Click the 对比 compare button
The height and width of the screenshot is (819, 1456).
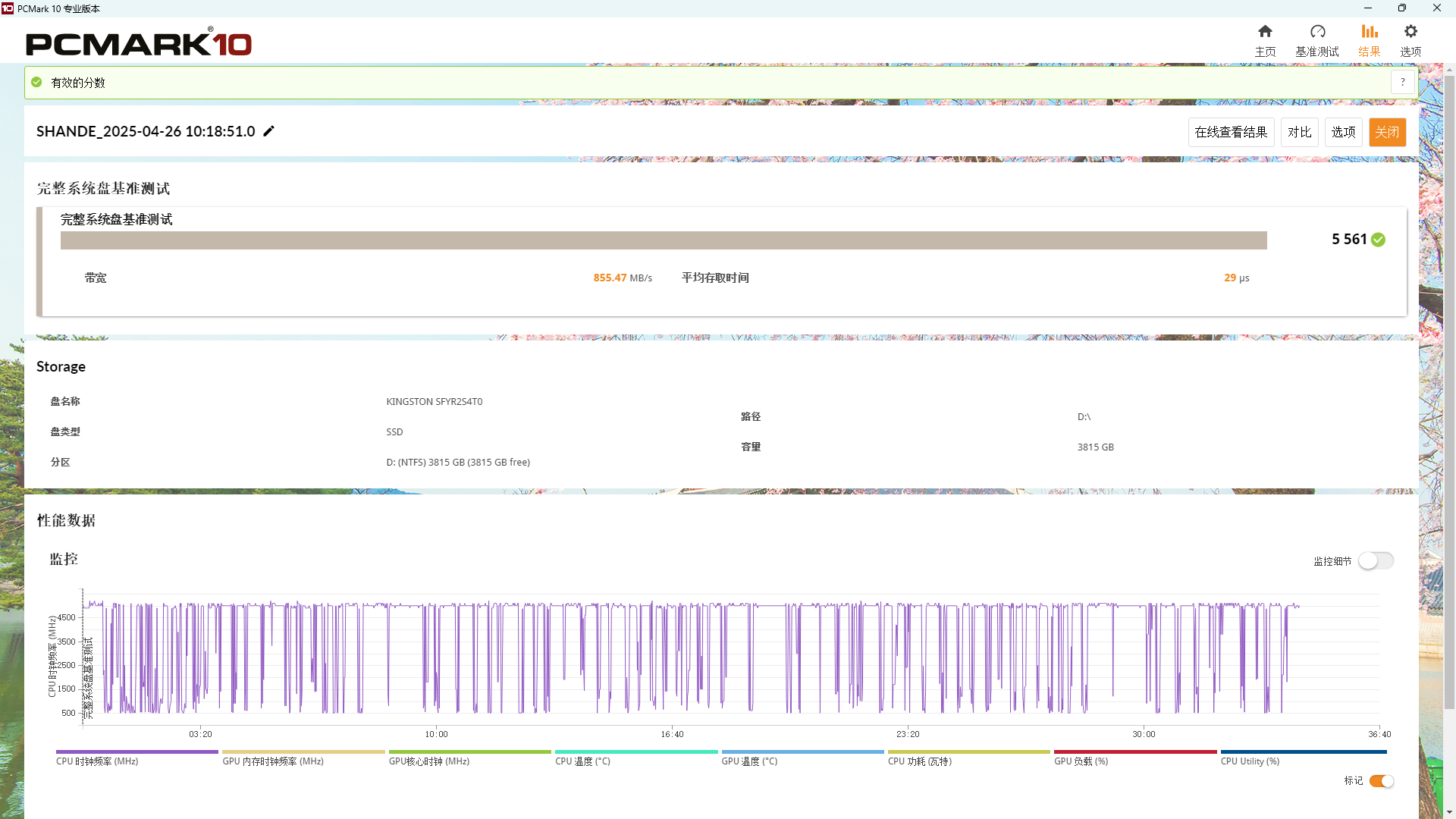(1299, 132)
